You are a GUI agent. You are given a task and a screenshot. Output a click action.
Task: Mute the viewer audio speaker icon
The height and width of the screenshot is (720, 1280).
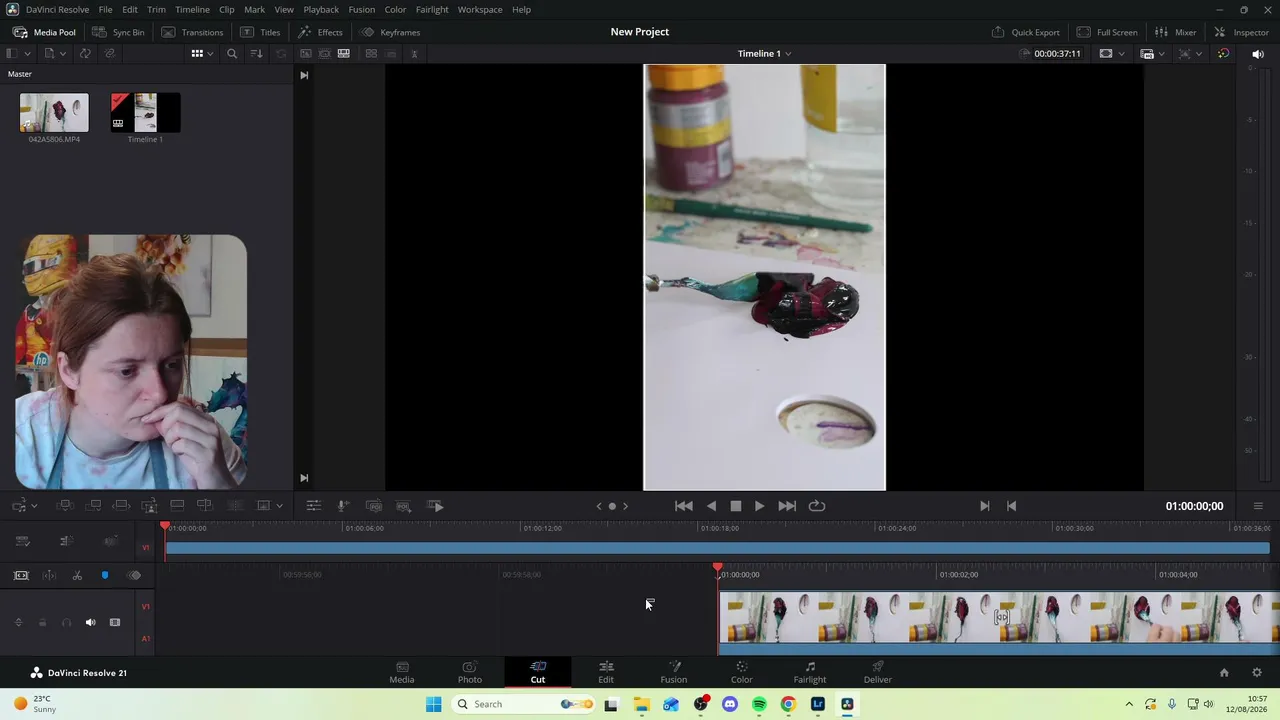point(1258,53)
